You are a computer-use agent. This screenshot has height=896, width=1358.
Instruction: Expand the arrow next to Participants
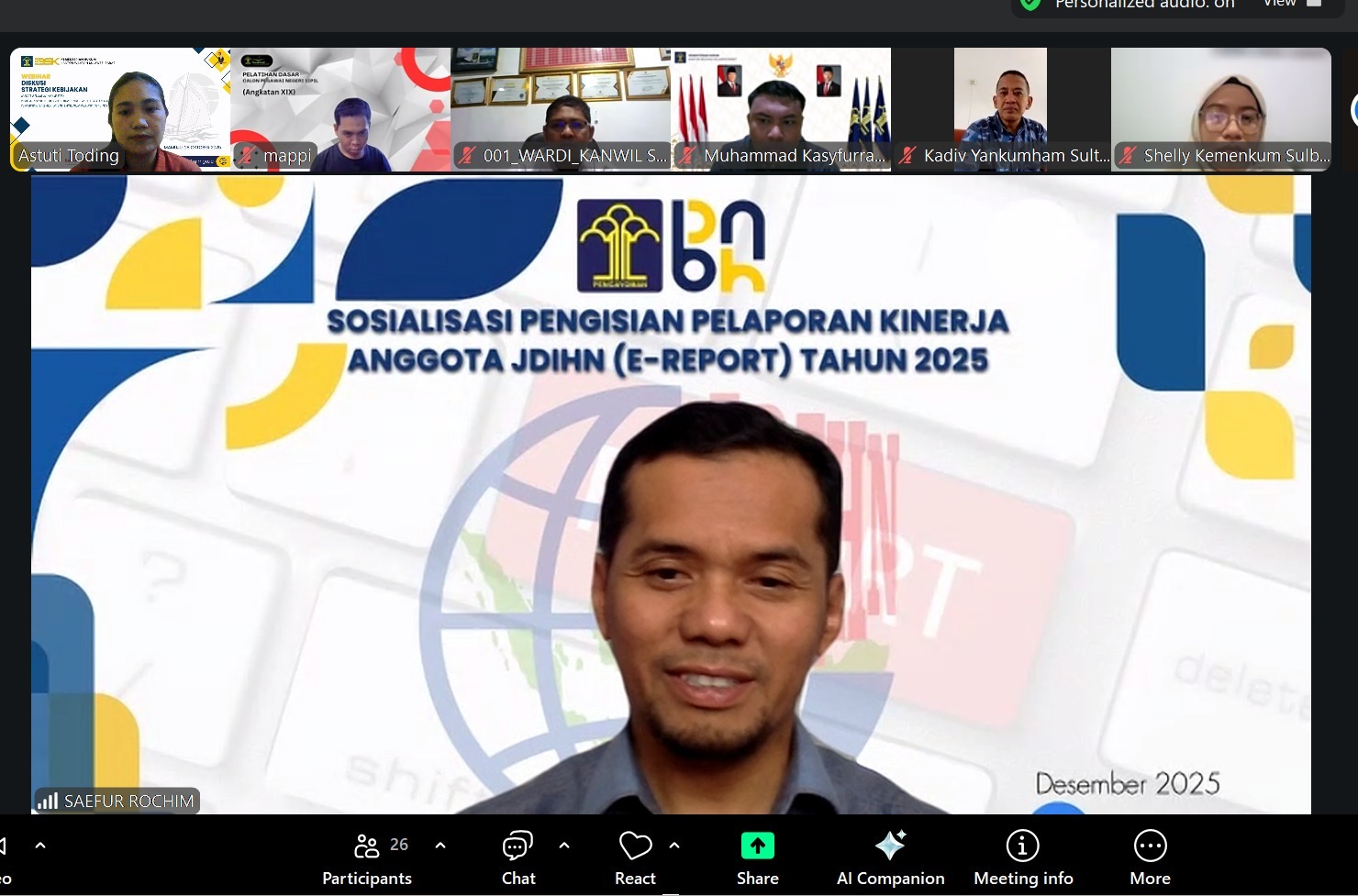click(x=440, y=846)
